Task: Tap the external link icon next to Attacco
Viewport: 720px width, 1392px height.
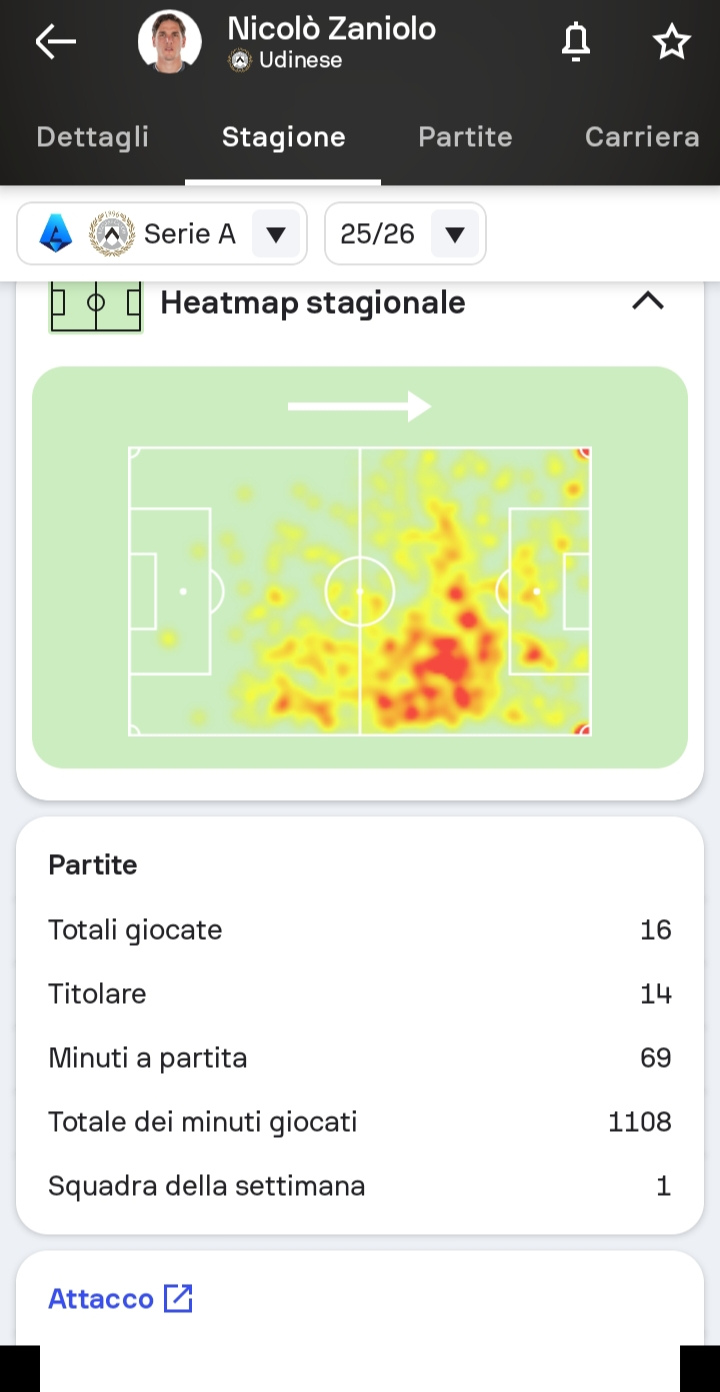Action: tap(178, 1298)
